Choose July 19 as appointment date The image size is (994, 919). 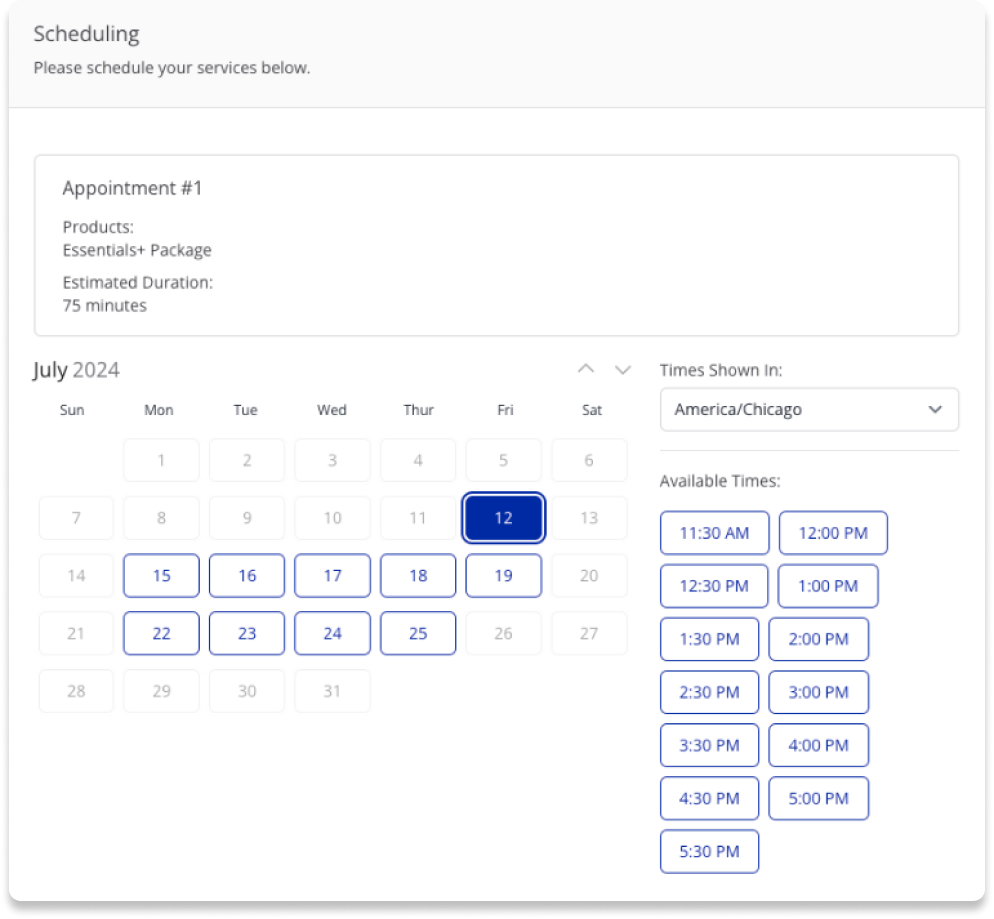[x=503, y=576]
